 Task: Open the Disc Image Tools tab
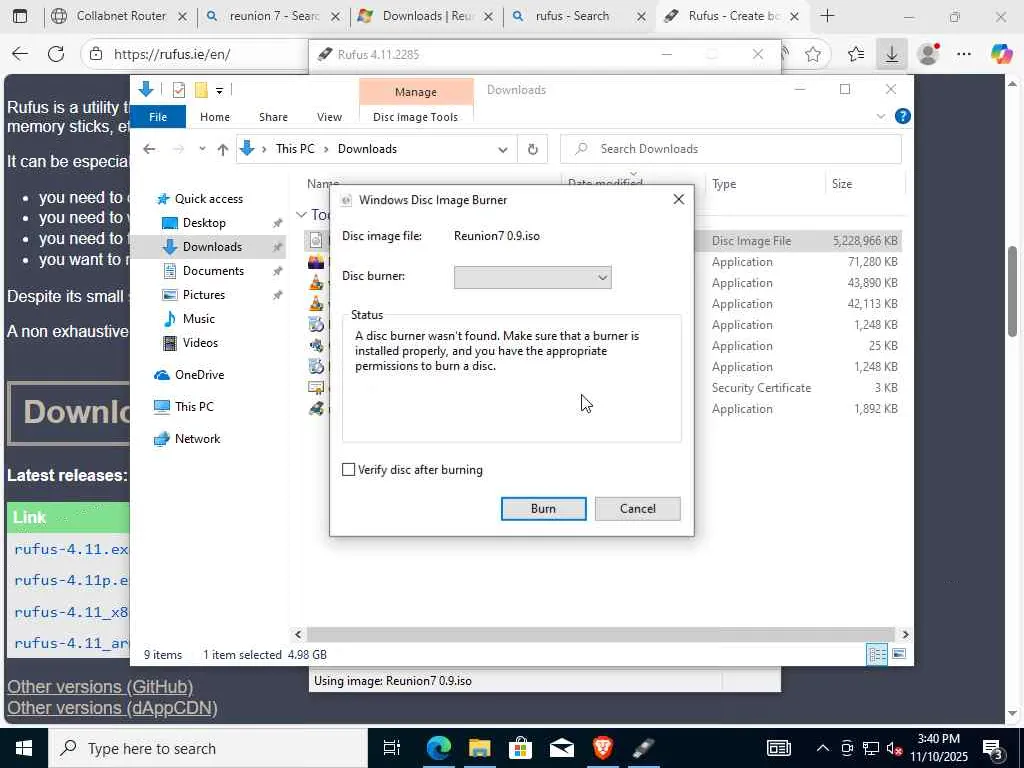[x=415, y=117]
